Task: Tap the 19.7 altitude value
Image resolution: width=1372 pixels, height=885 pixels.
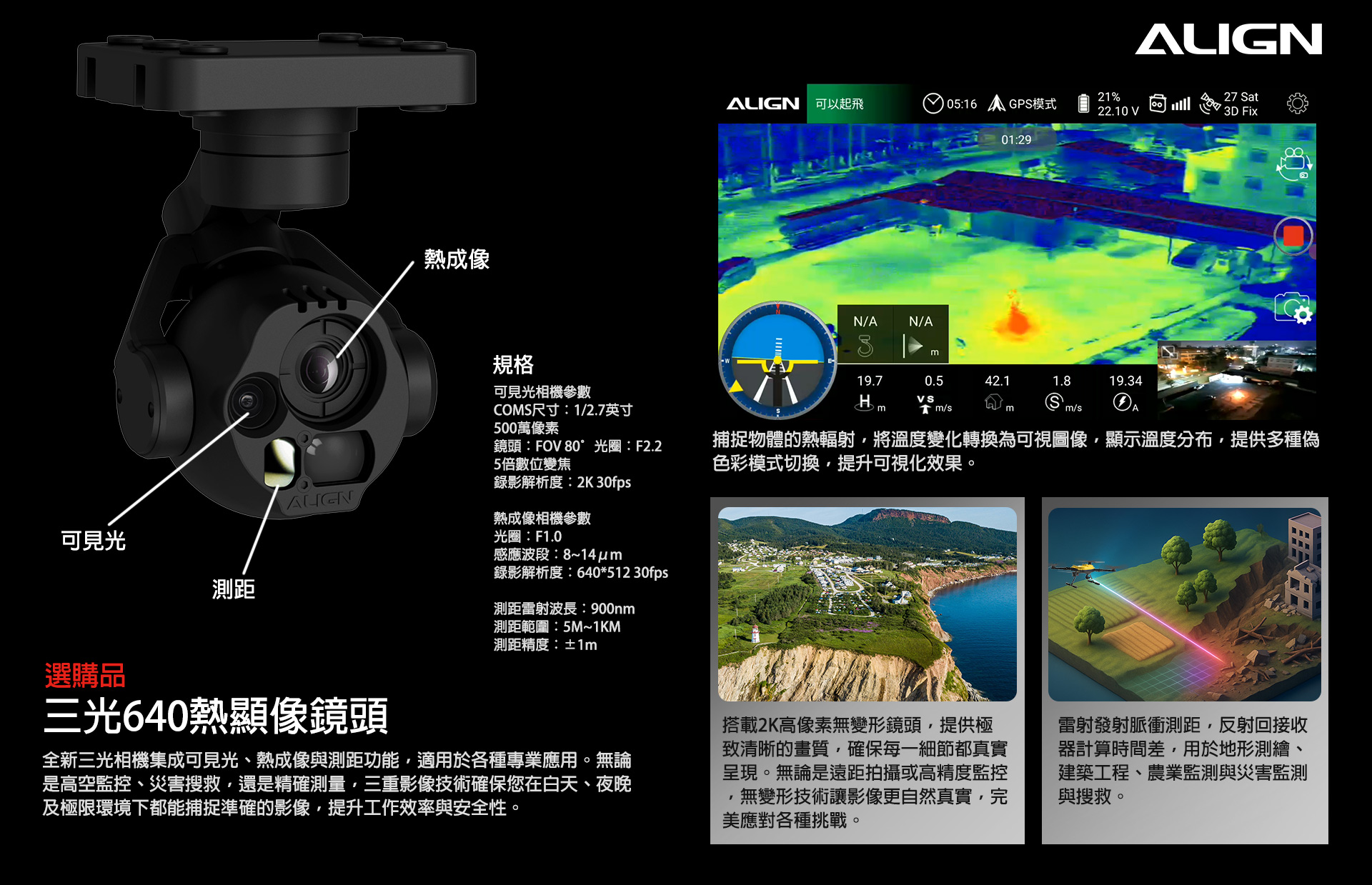Action: [x=870, y=381]
